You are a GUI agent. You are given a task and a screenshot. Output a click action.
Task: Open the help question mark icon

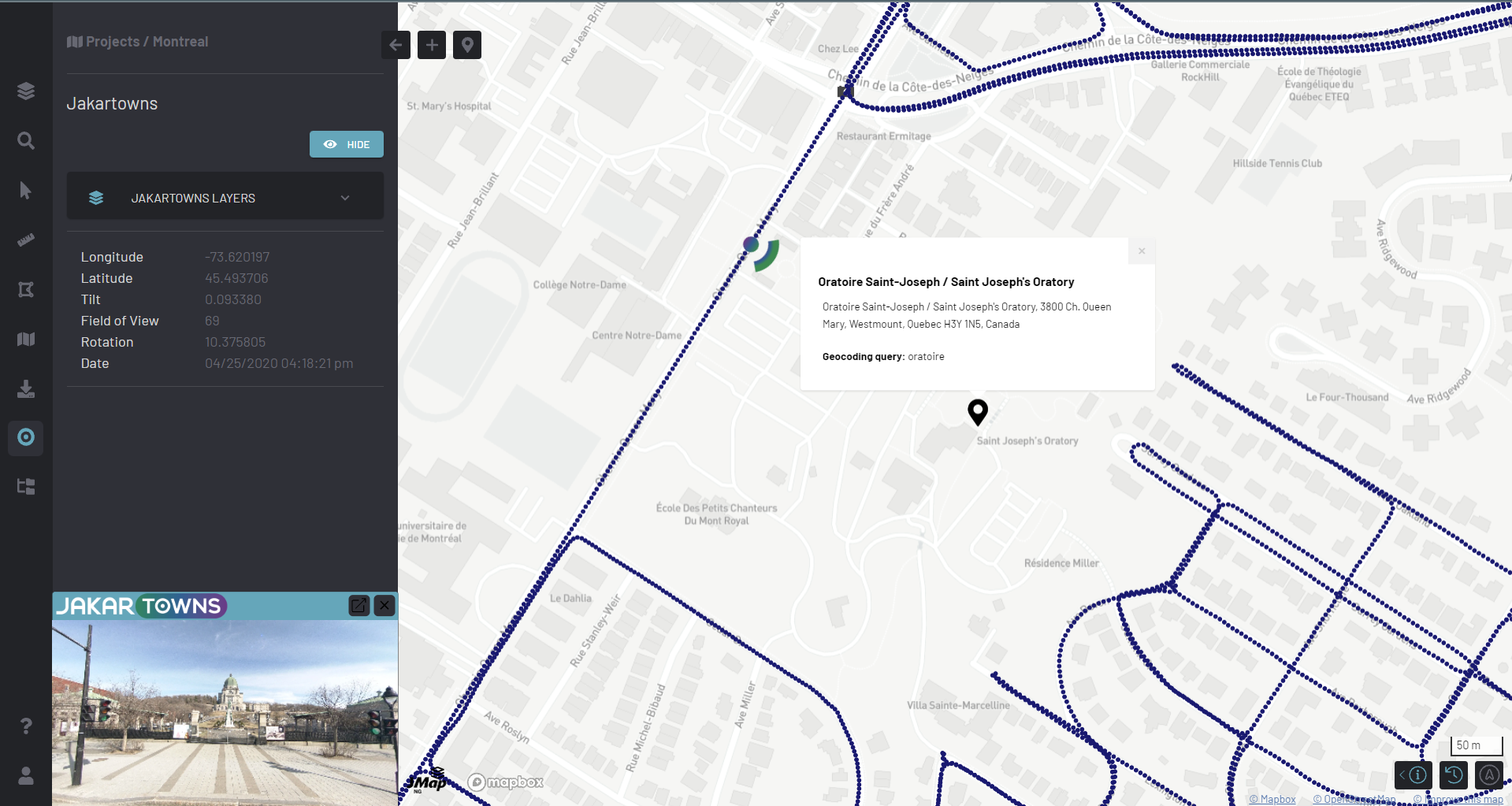point(26,726)
